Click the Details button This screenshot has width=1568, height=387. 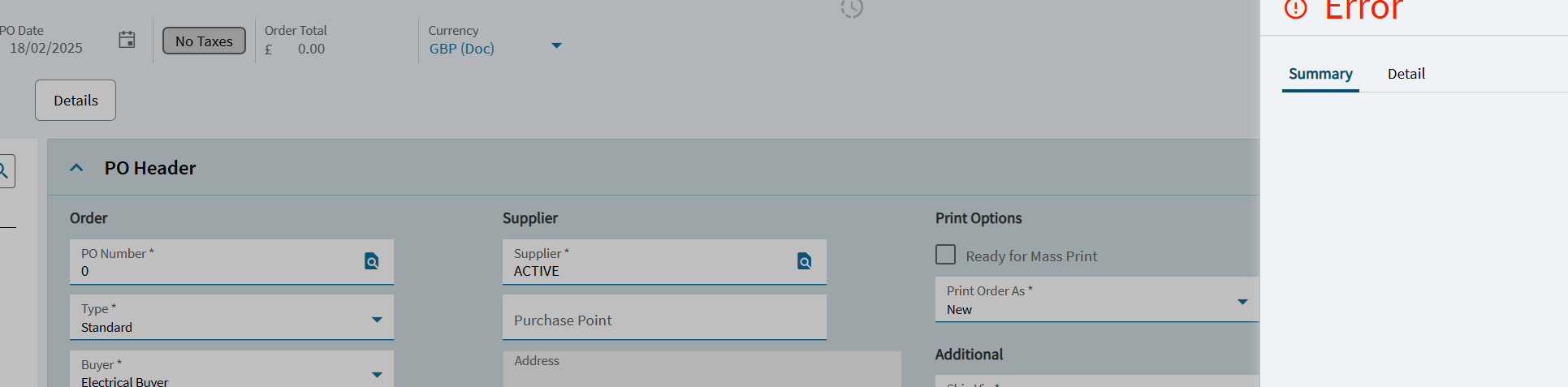tap(76, 101)
